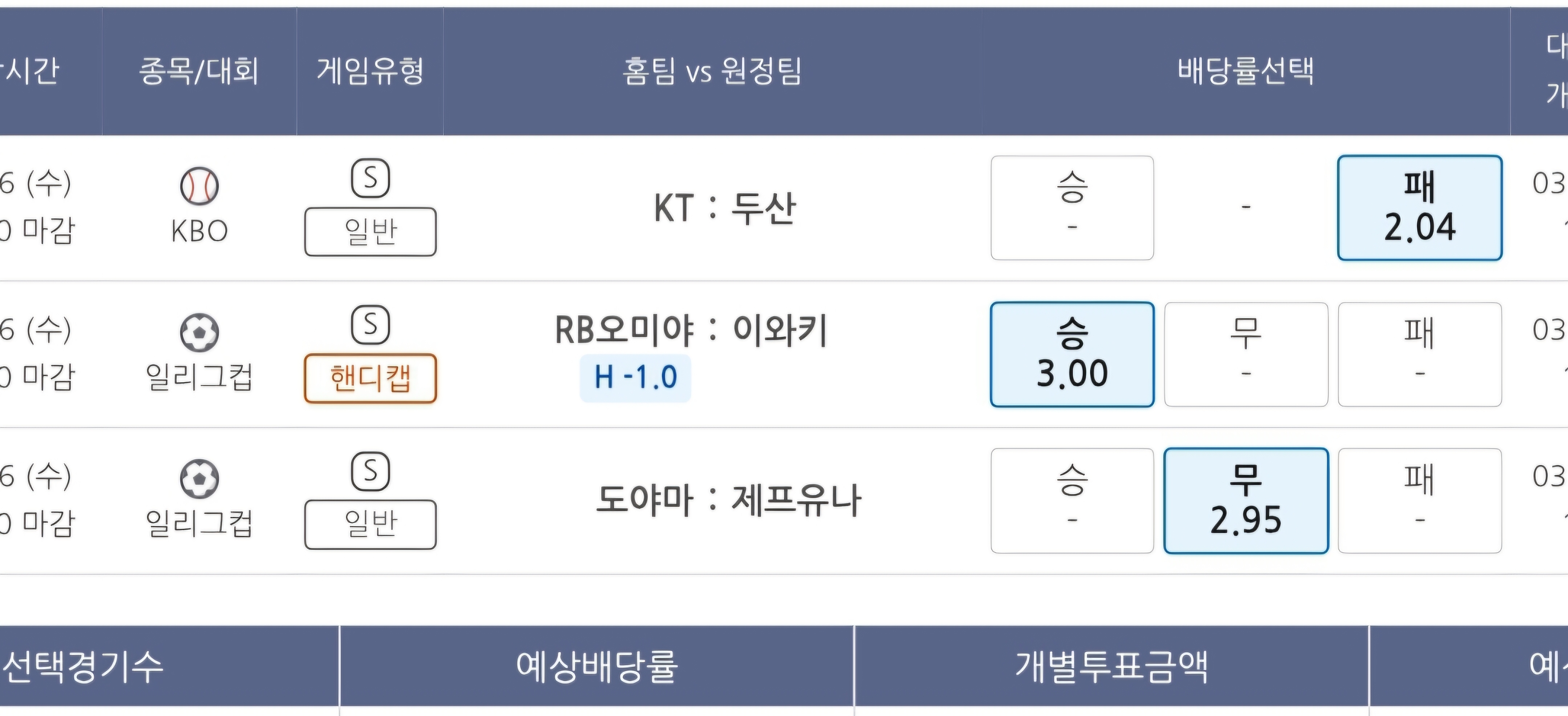
Task: Click the KT : 두산 match text
Action: (x=724, y=208)
